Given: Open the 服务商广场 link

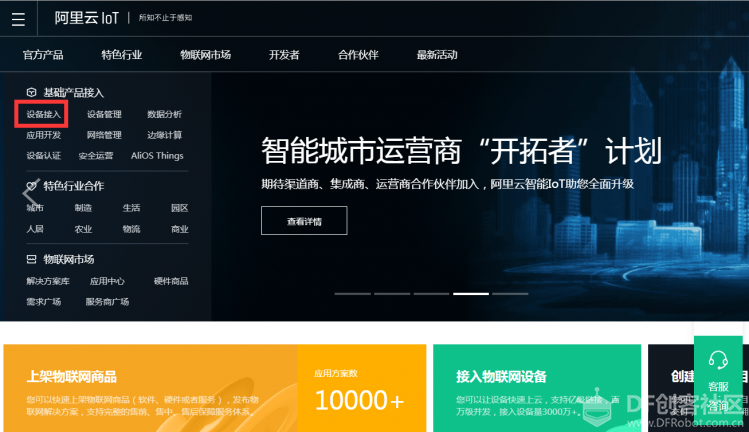Looking at the screenshot, I should [x=107, y=302].
